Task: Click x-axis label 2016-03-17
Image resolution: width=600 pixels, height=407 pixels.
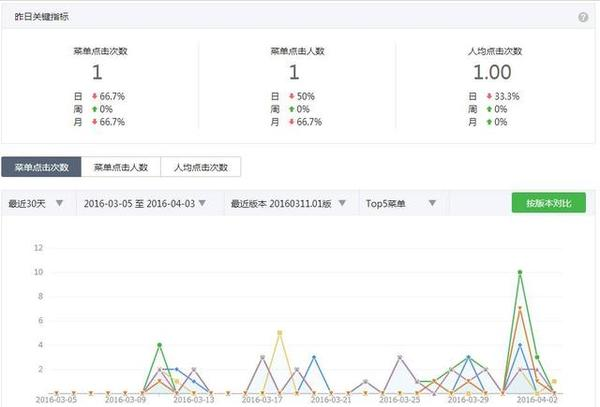Action: [x=262, y=400]
